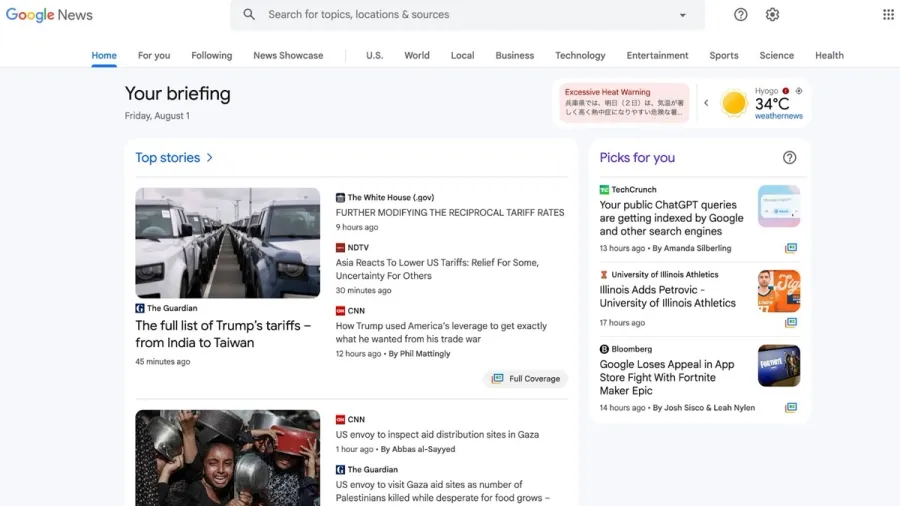Open full coverage icon for Bloomberg story
Image resolution: width=900 pixels, height=506 pixels.
click(791, 407)
